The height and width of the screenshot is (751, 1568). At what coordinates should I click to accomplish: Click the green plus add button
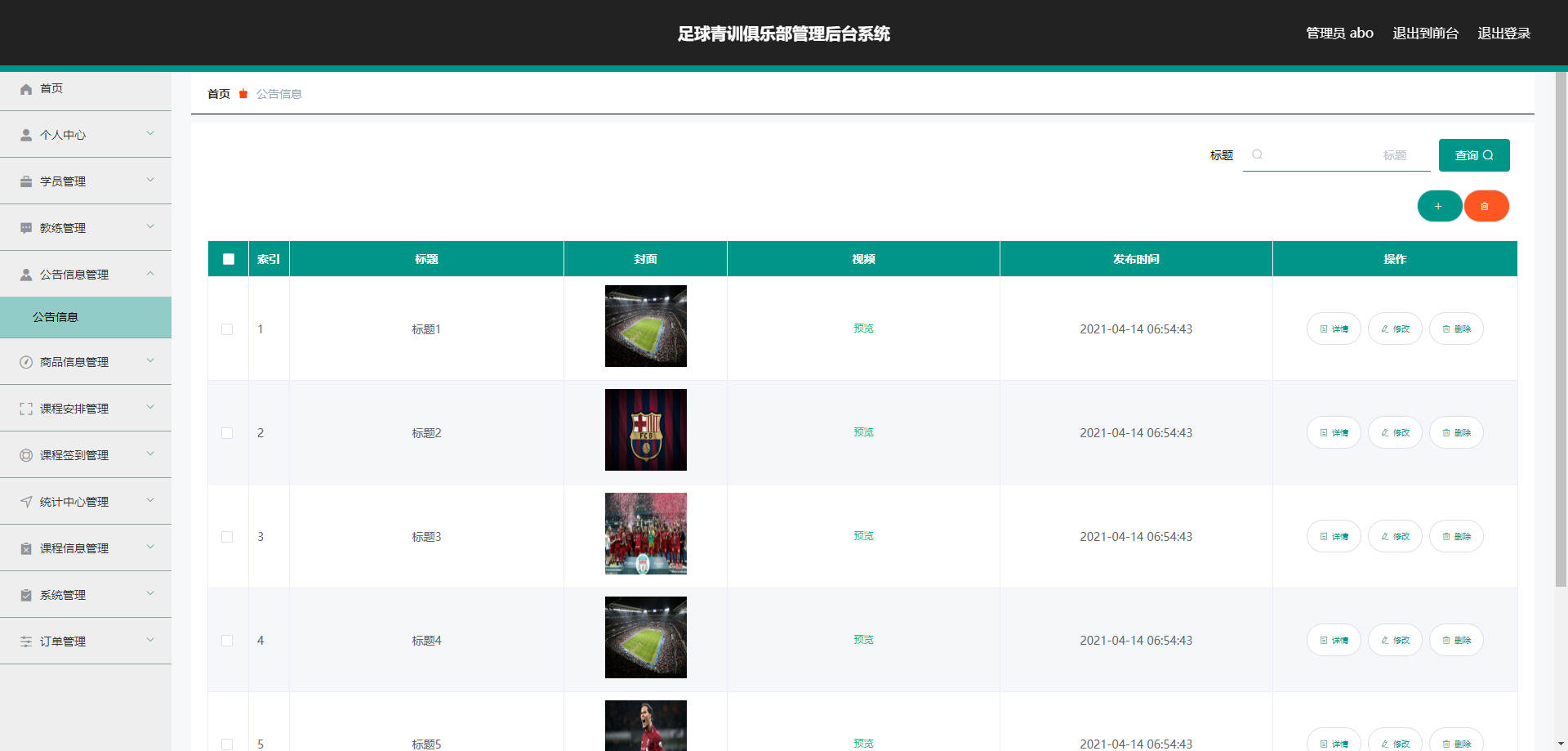1439,206
